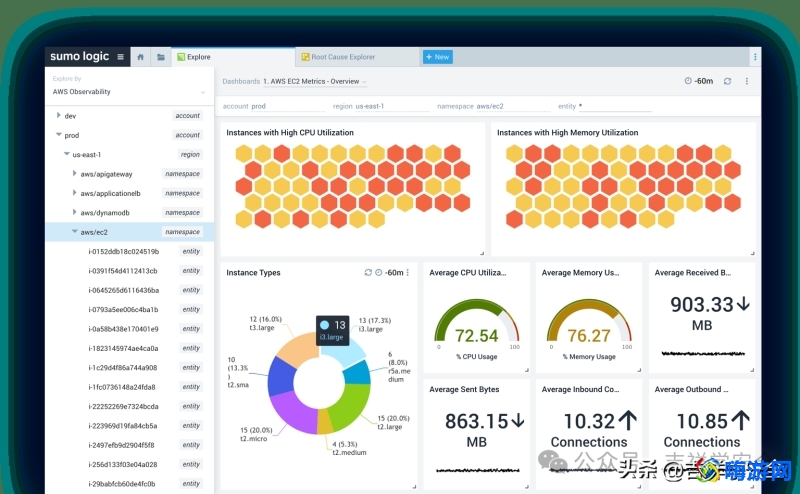Click the t2.medium yellow donut slice
Image resolution: width=800 pixels, height=494 pixels.
[x=324, y=422]
